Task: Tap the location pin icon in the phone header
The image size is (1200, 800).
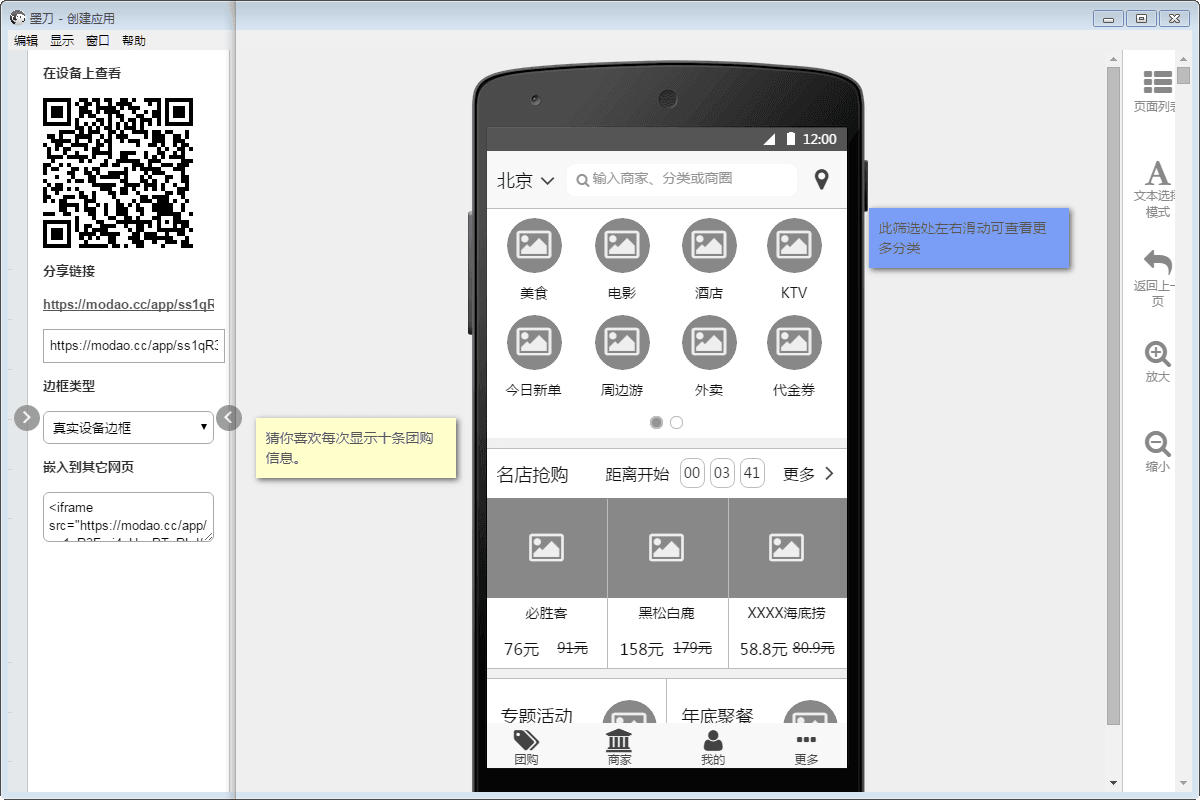Action: pyautogui.click(x=821, y=180)
